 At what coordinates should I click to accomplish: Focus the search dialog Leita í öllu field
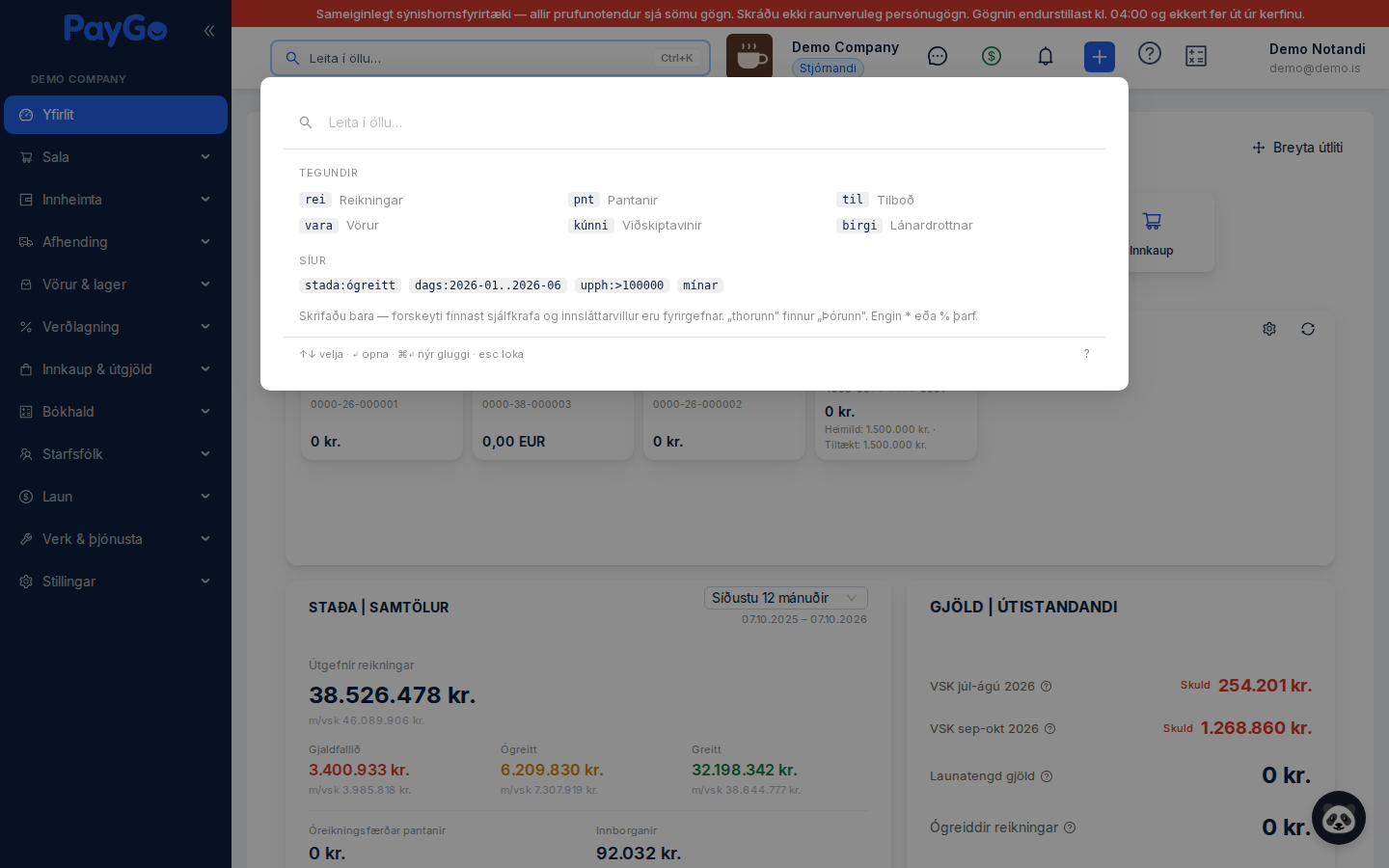pyautogui.click(x=694, y=122)
